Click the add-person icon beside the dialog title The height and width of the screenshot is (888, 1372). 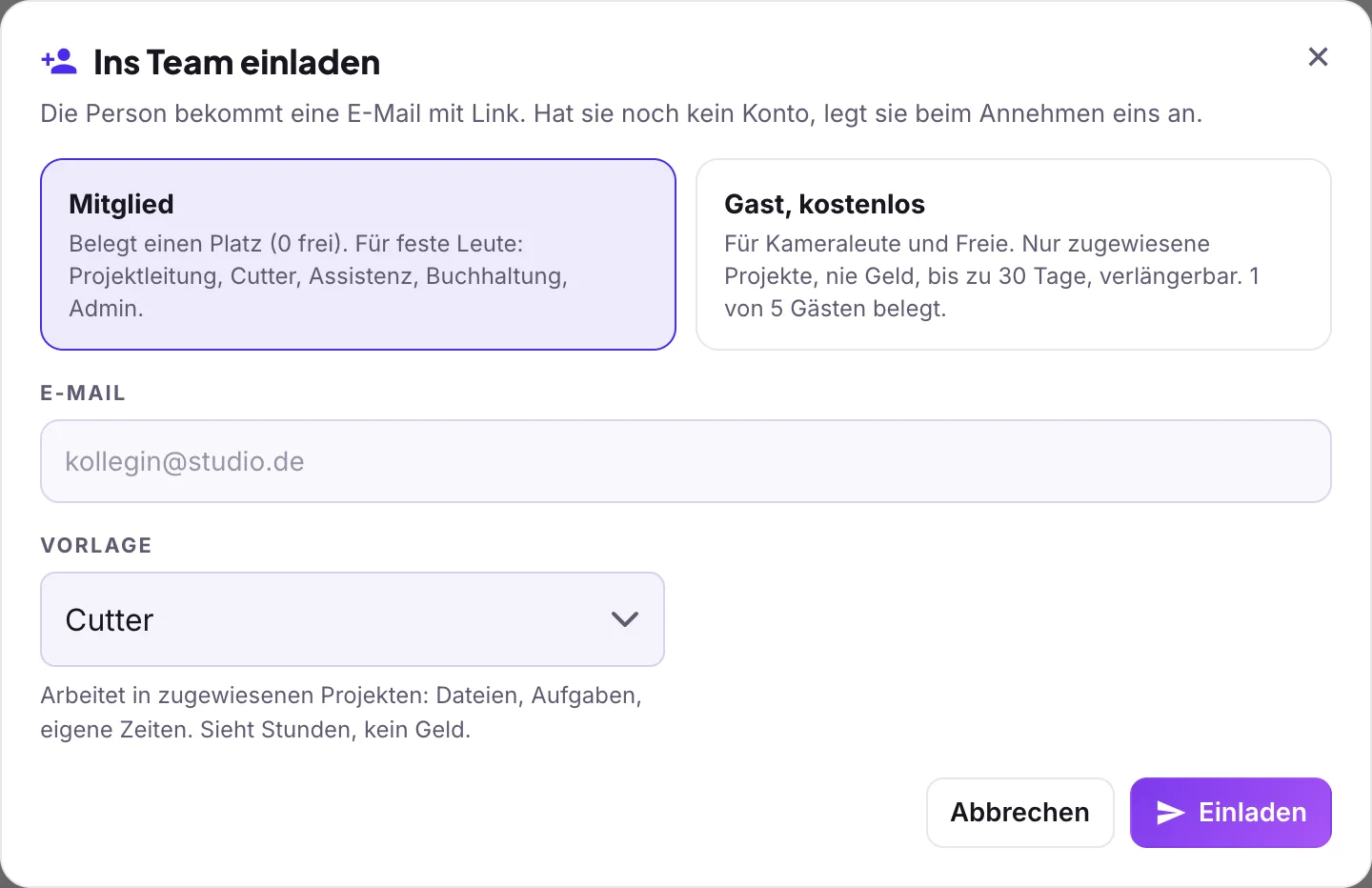click(59, 62)
